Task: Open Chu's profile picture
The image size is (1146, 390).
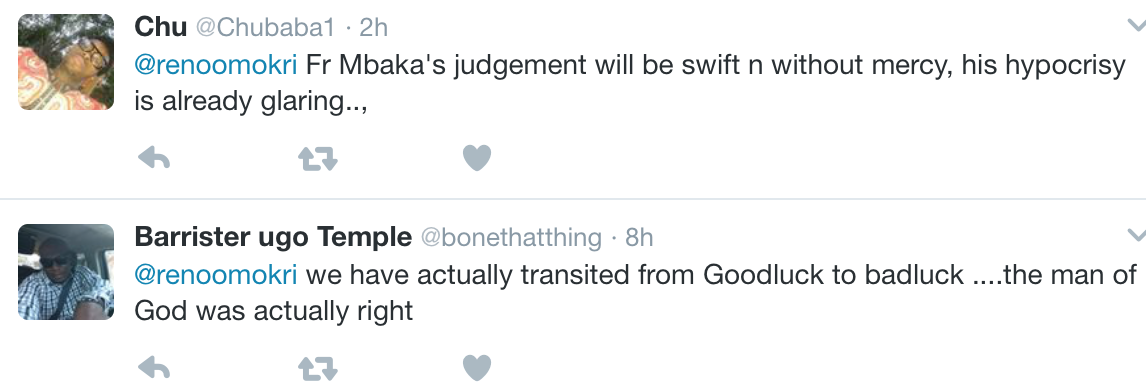Action: click(66, 62)
